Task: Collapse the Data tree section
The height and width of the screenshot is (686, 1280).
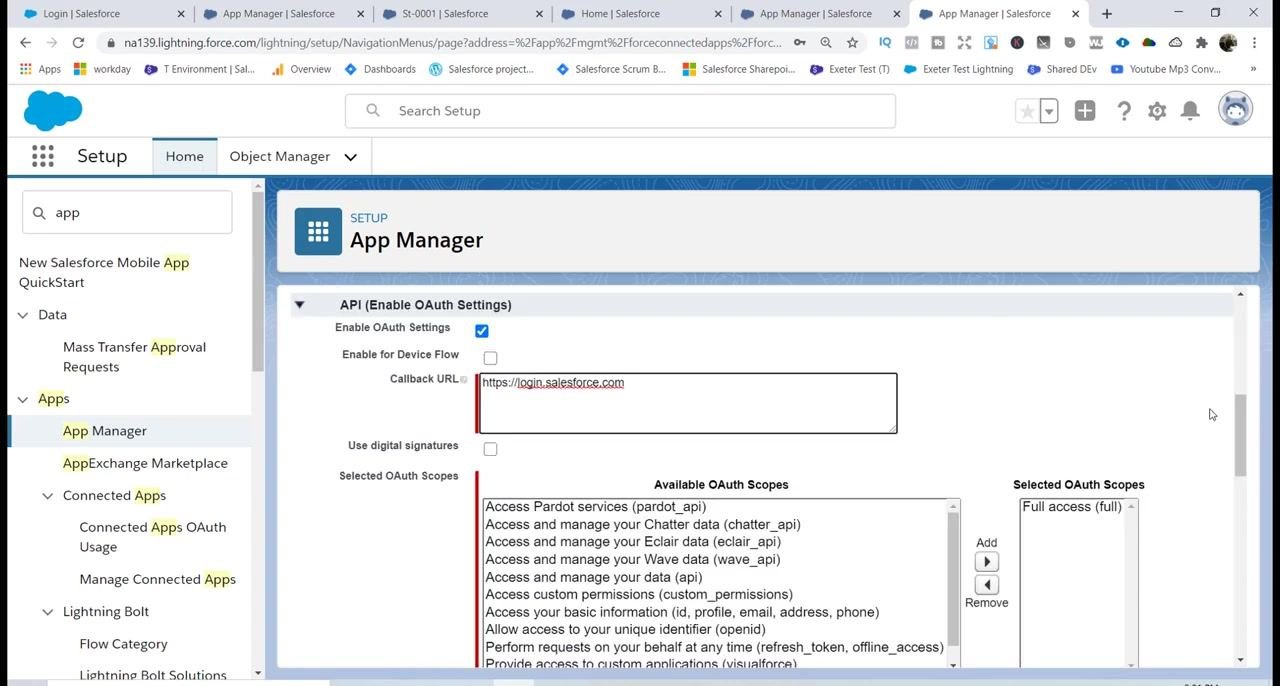Action: 24,315
